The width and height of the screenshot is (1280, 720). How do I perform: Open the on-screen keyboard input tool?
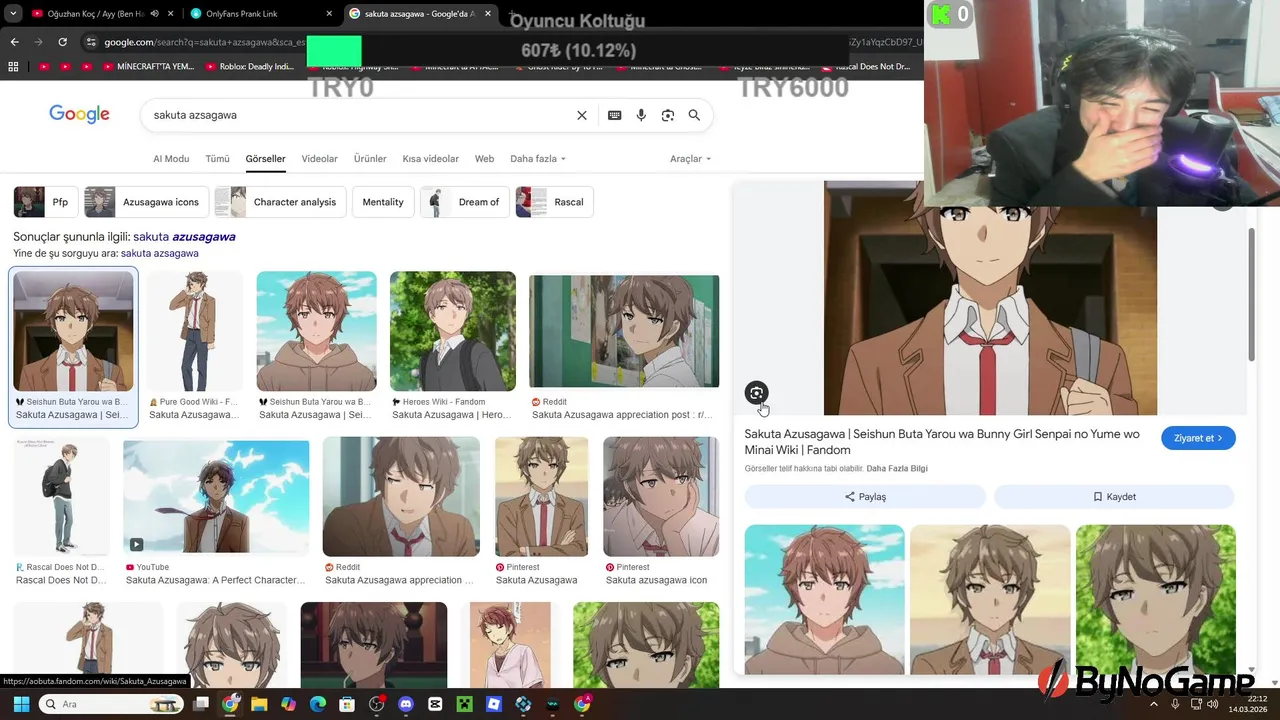pos(615,115)
